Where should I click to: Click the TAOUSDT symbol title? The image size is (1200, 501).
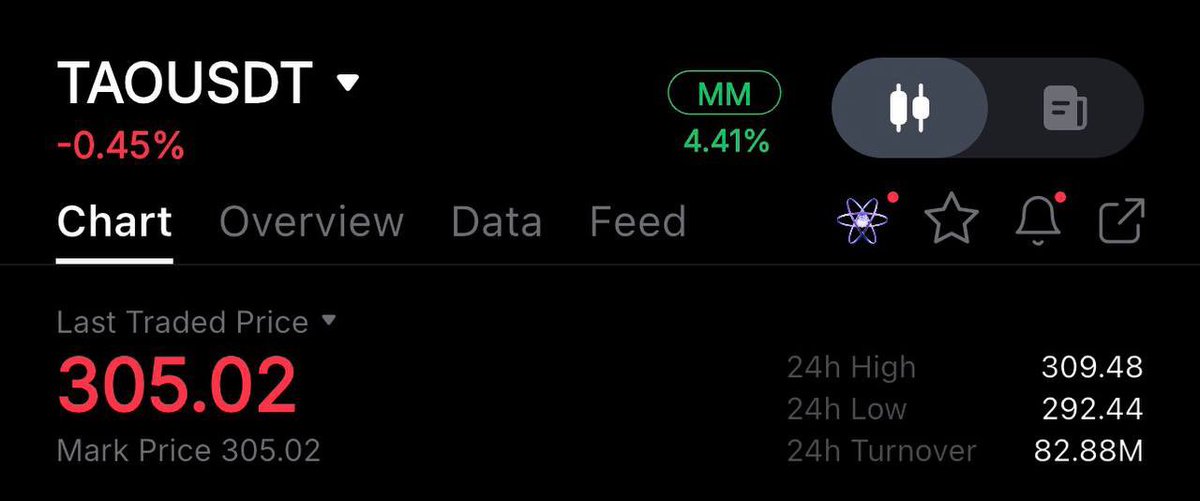point(185,84)
